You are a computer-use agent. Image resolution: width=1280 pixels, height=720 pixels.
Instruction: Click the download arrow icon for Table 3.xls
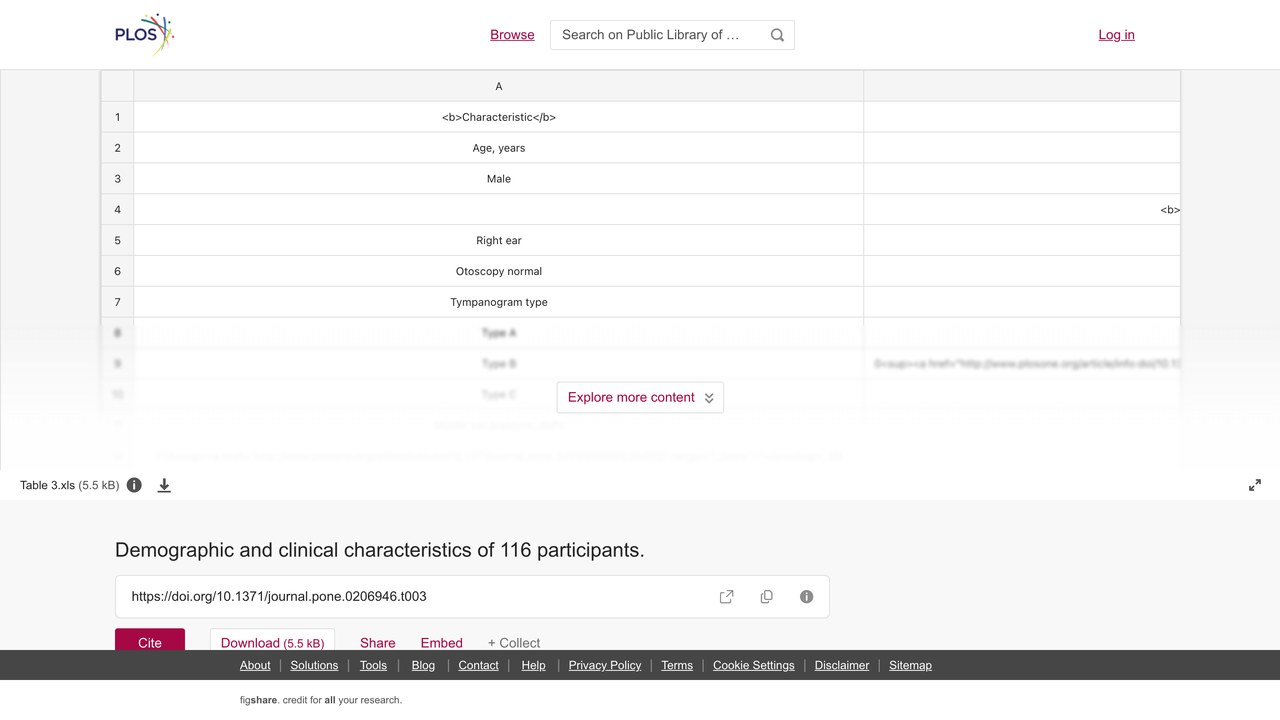coord(164,485)
